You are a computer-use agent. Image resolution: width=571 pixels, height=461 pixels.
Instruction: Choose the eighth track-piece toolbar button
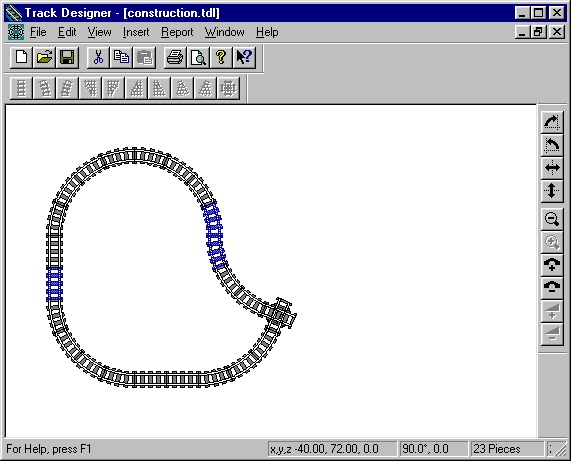tap(182, 88)
